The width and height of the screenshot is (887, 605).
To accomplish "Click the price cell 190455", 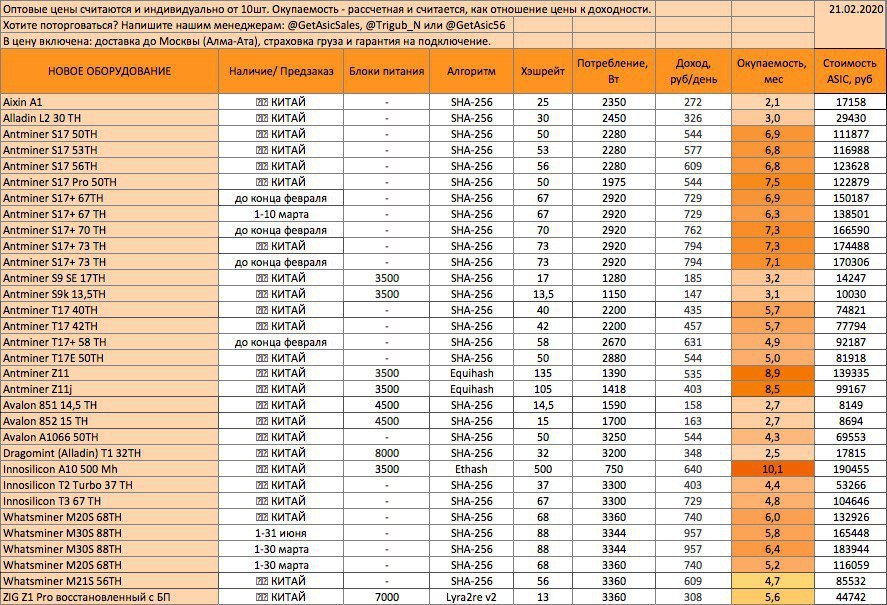I will pos(850,469).
